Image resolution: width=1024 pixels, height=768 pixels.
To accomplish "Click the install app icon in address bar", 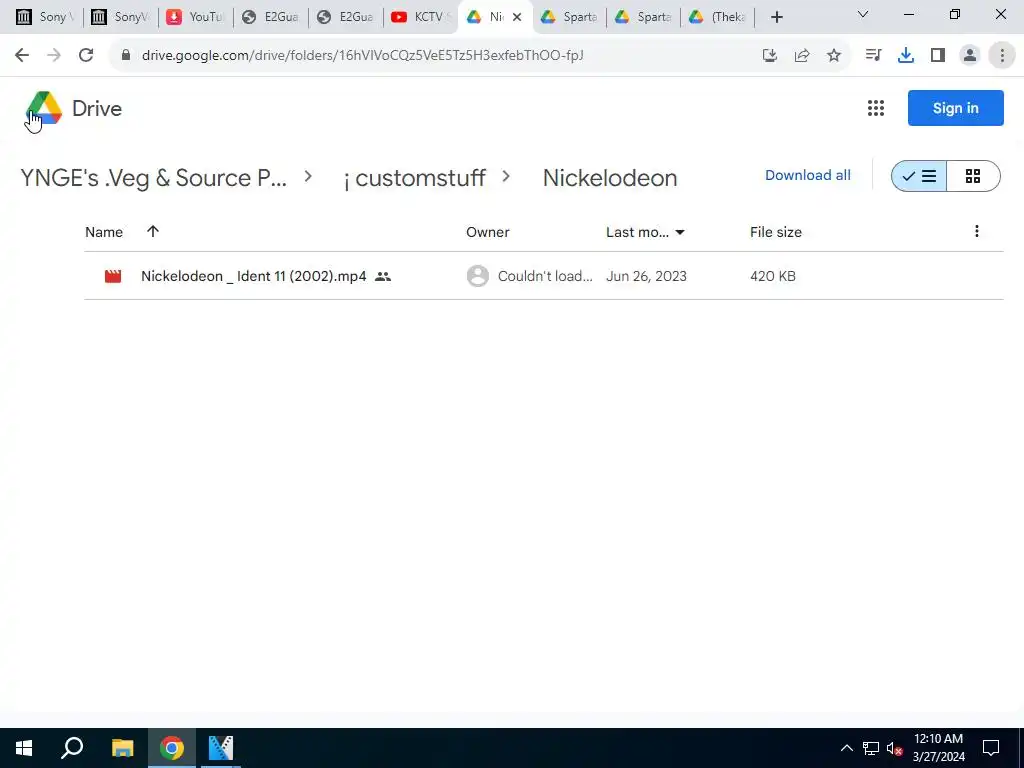I will click(770, 56).
